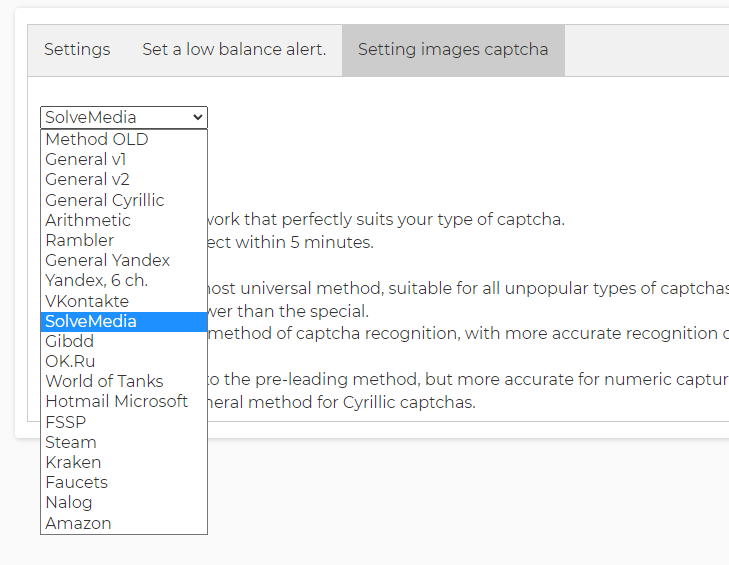Viewport: 729px width, 565px height.
Task: Choose General Cyrillic method
Action: pyautogui.click(x=105, y=200)
